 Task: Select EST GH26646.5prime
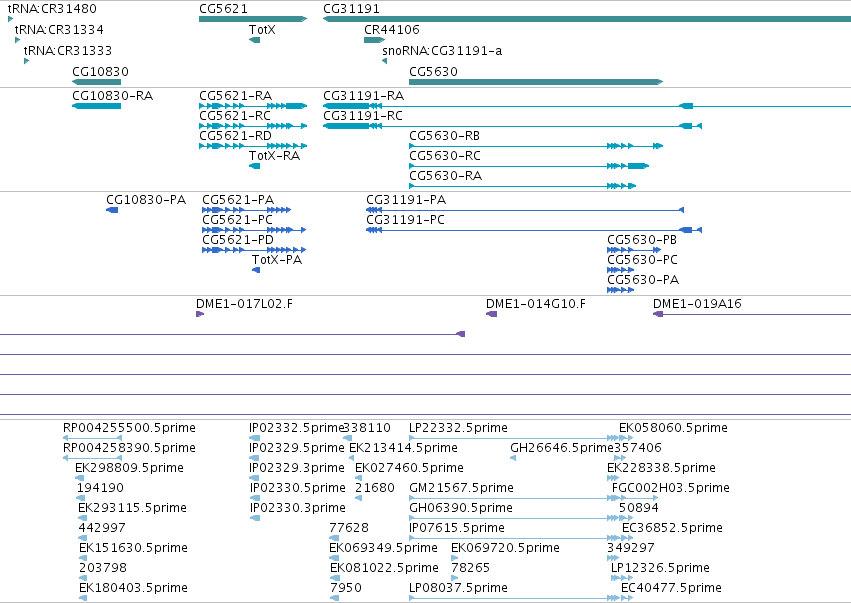(x=513, y=458)
